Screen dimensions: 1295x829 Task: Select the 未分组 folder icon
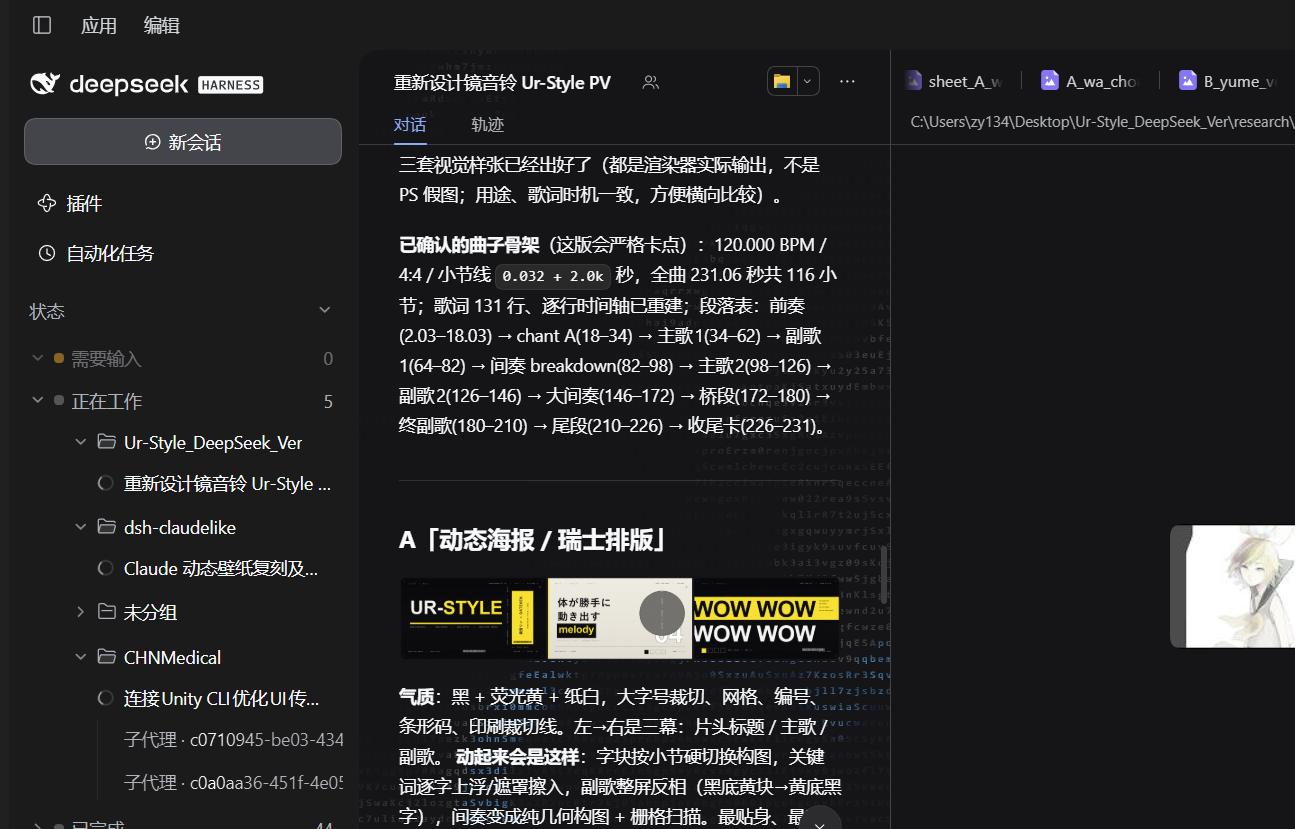point(106,611)
